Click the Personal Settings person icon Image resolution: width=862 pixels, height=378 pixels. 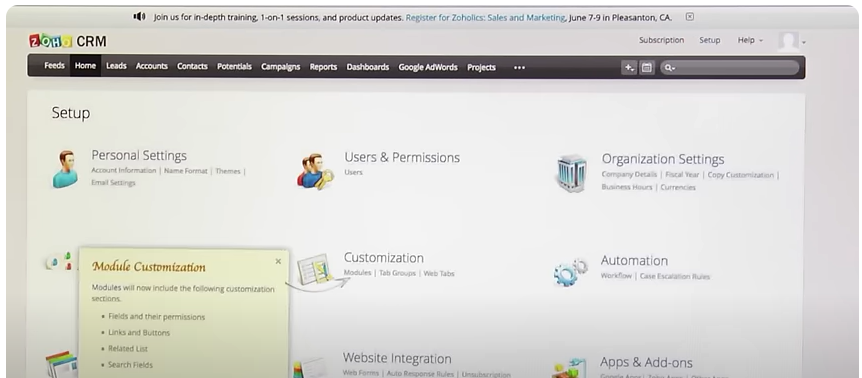[x=65, y=169]
